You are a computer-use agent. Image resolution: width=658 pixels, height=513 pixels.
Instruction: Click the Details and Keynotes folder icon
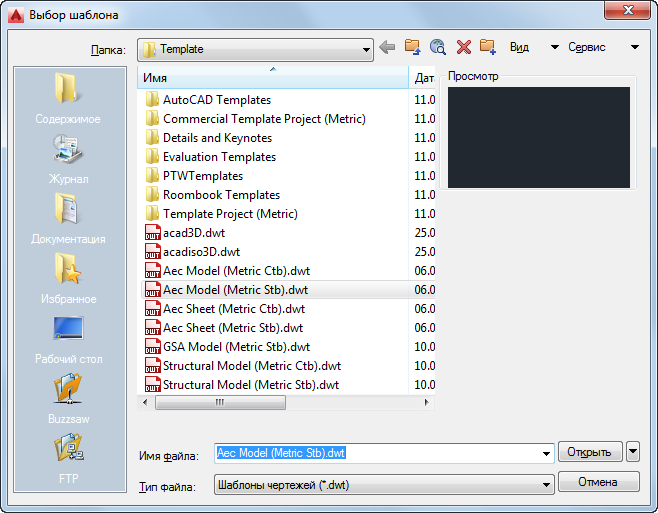point(152,138)
